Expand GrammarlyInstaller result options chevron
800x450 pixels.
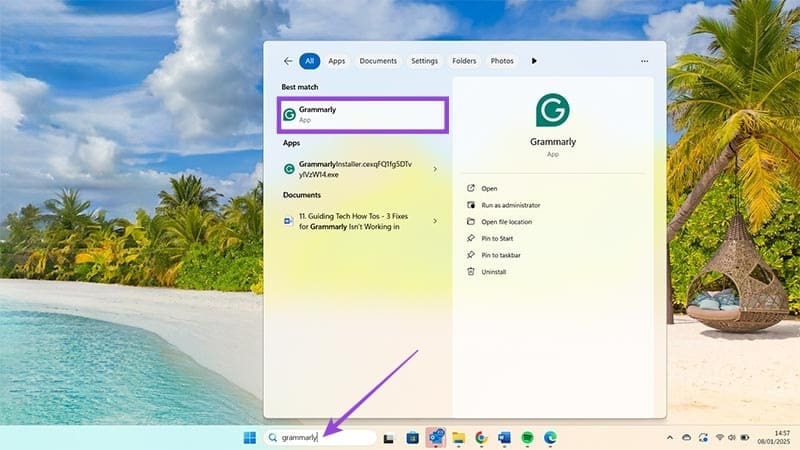point(434,169)
